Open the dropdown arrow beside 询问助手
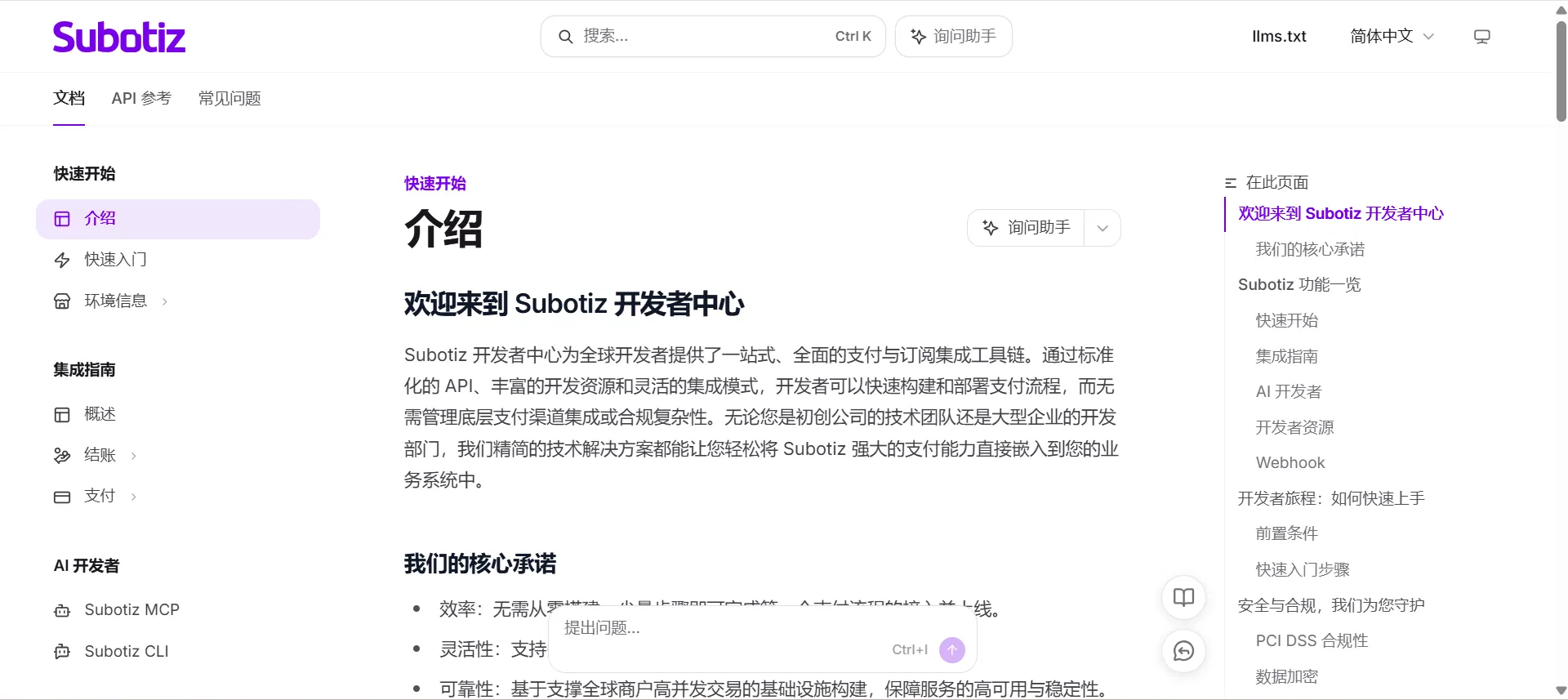This screenshot has height=700, width=1568. 1102,228
